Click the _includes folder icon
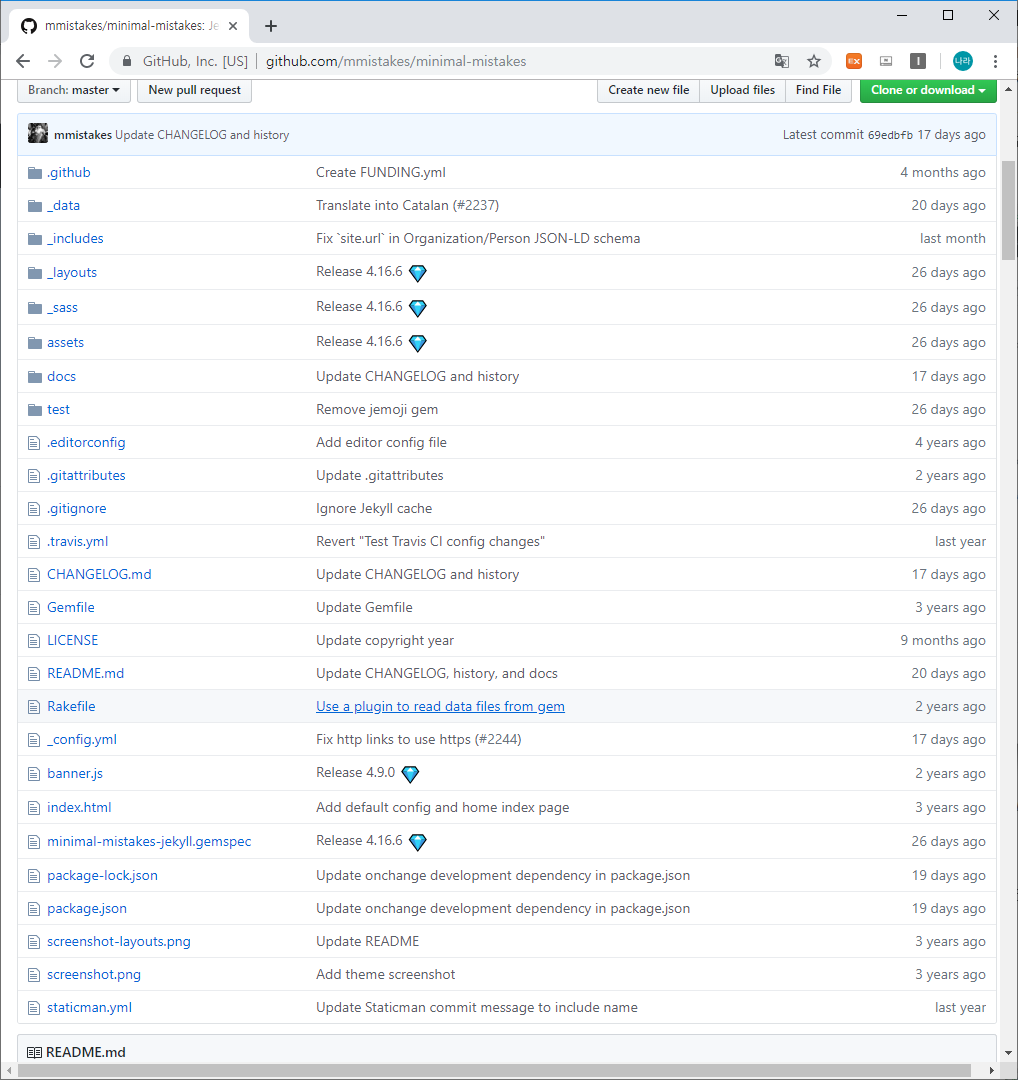 (x=34, y=239)
